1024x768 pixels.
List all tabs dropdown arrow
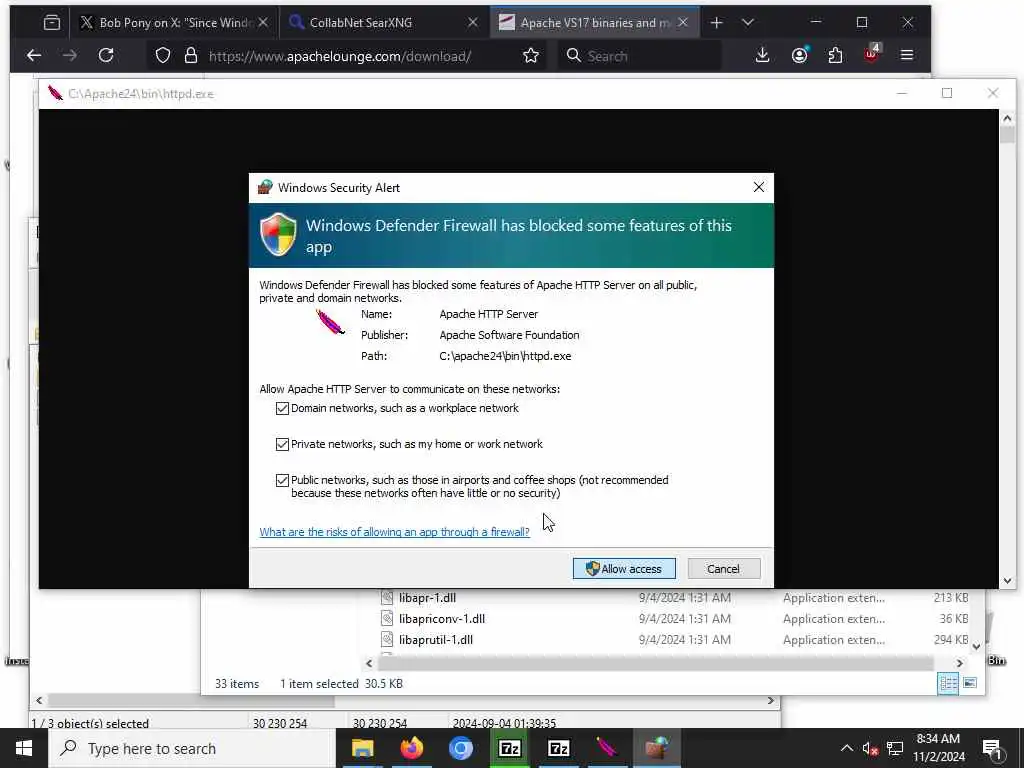click(748, 23)
